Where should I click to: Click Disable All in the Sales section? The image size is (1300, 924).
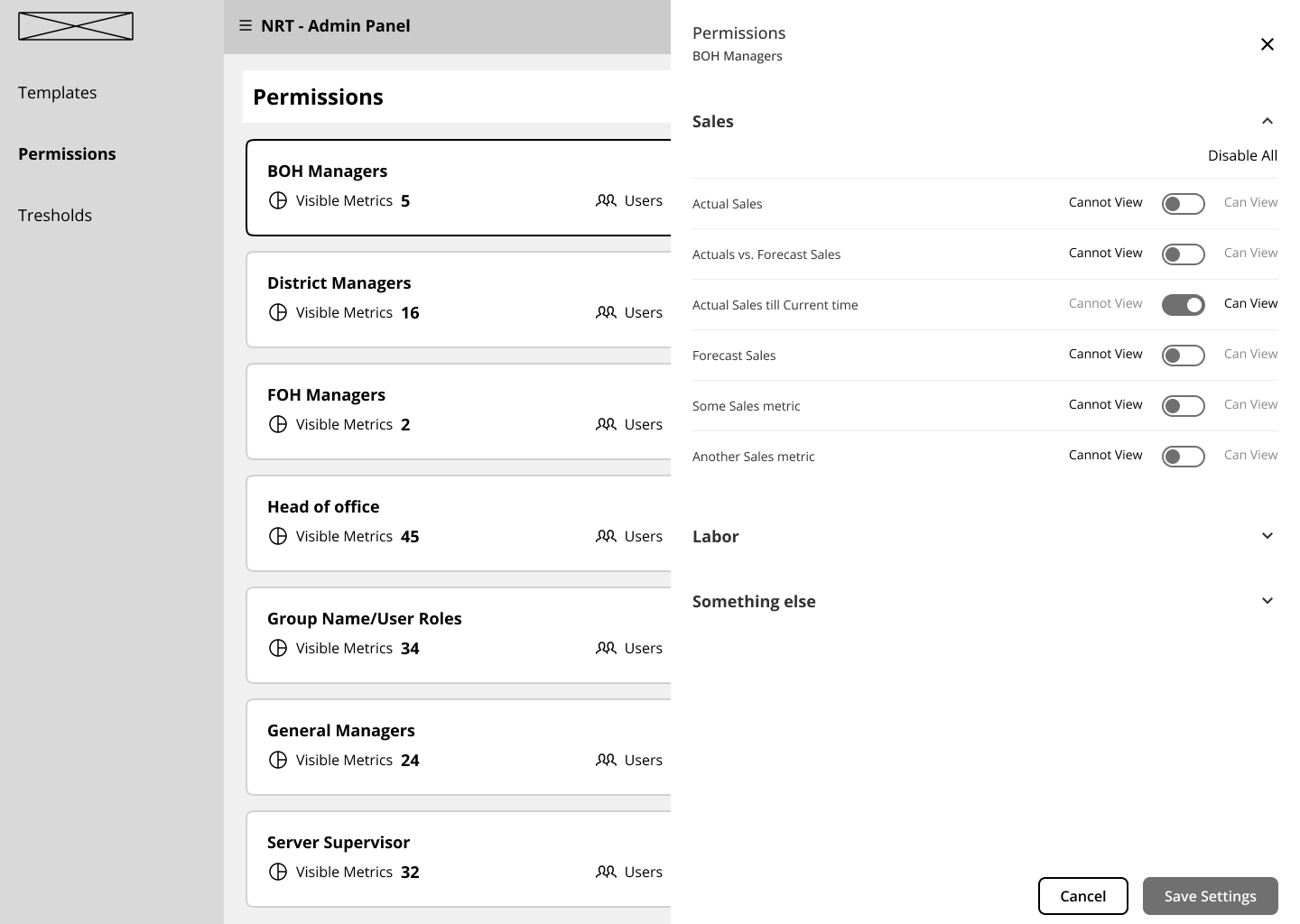pyautogui.click(x=1242, y=155)
